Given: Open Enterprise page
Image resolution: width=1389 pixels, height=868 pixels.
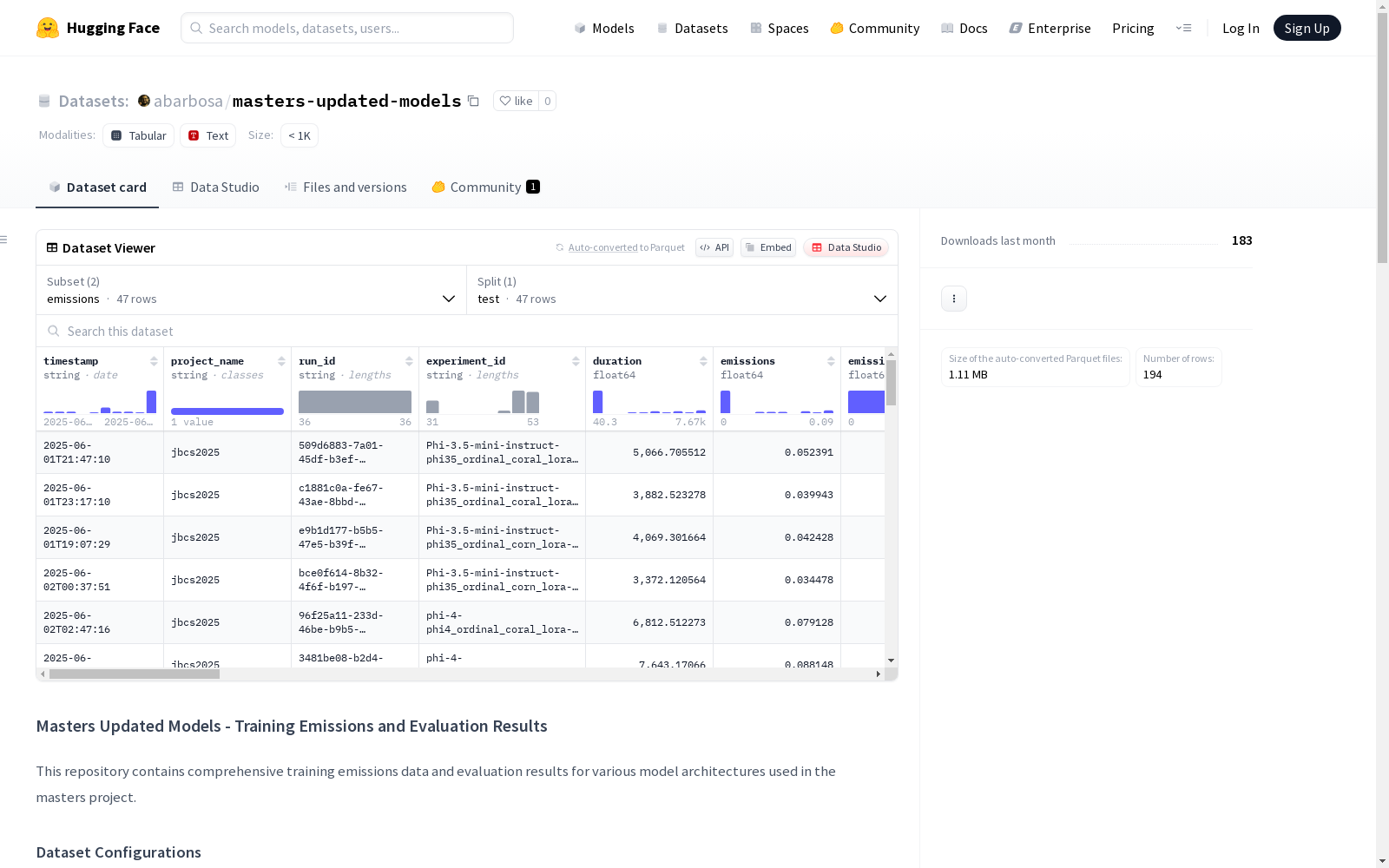Looking at the screenshot, I should coord(1050,28).
